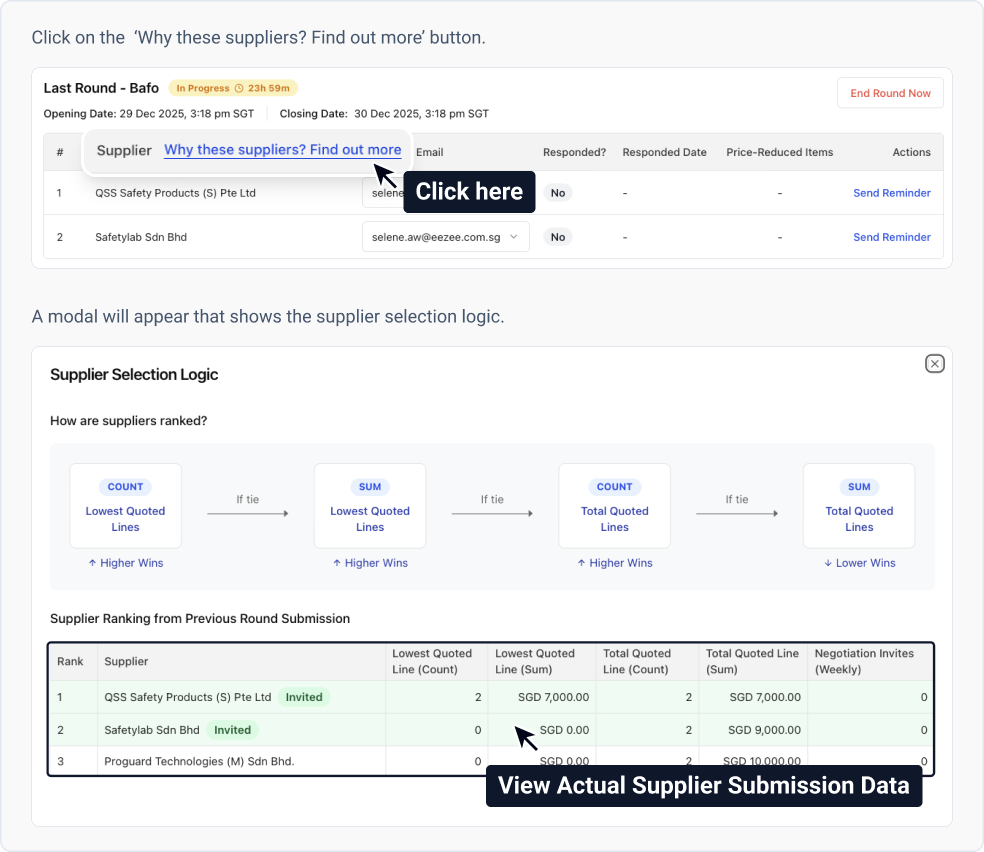
Task: Select the SUM Lowest Quoted Lines card
Action: point(370,506)
